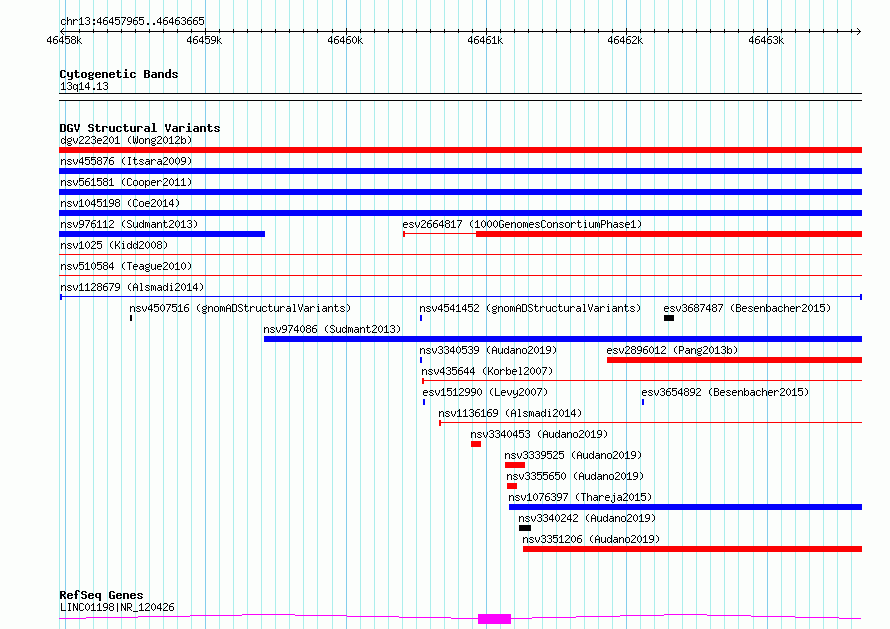Screen dimensions: 890x629
Task: Click the DGV Structural Variants track title
Action: (x=140, y=128)
